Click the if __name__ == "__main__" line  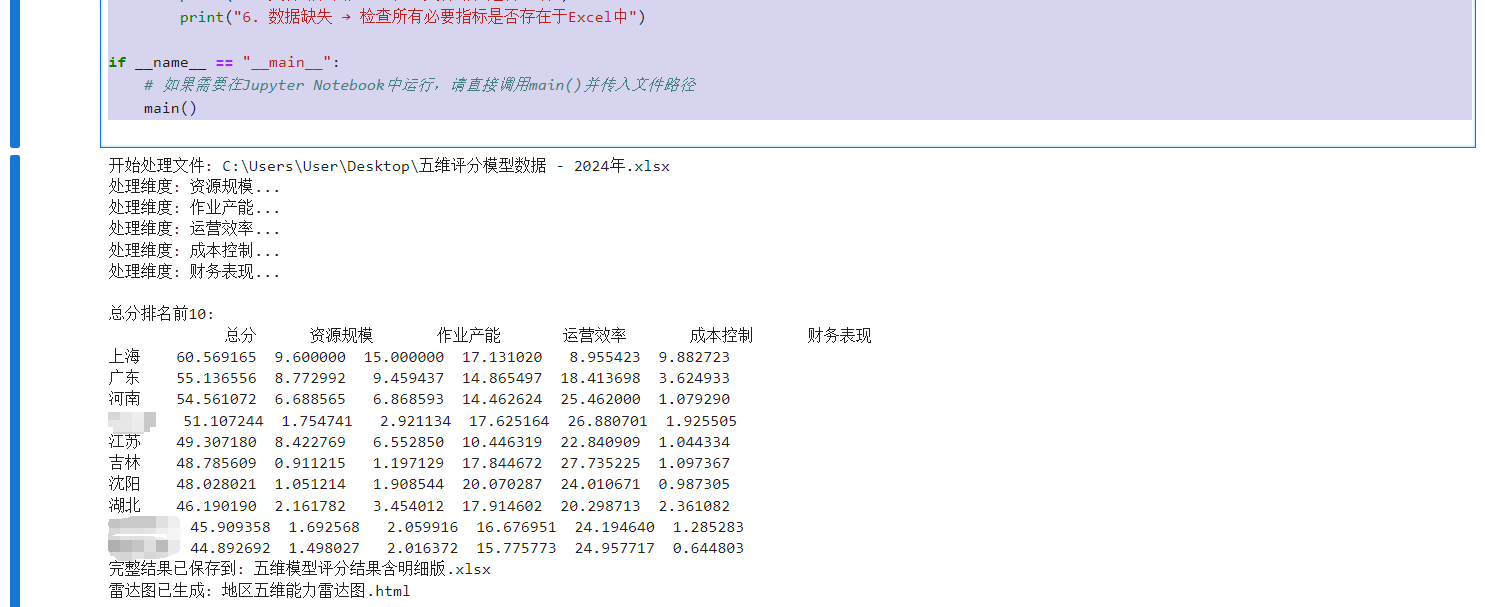pos(214,62)
